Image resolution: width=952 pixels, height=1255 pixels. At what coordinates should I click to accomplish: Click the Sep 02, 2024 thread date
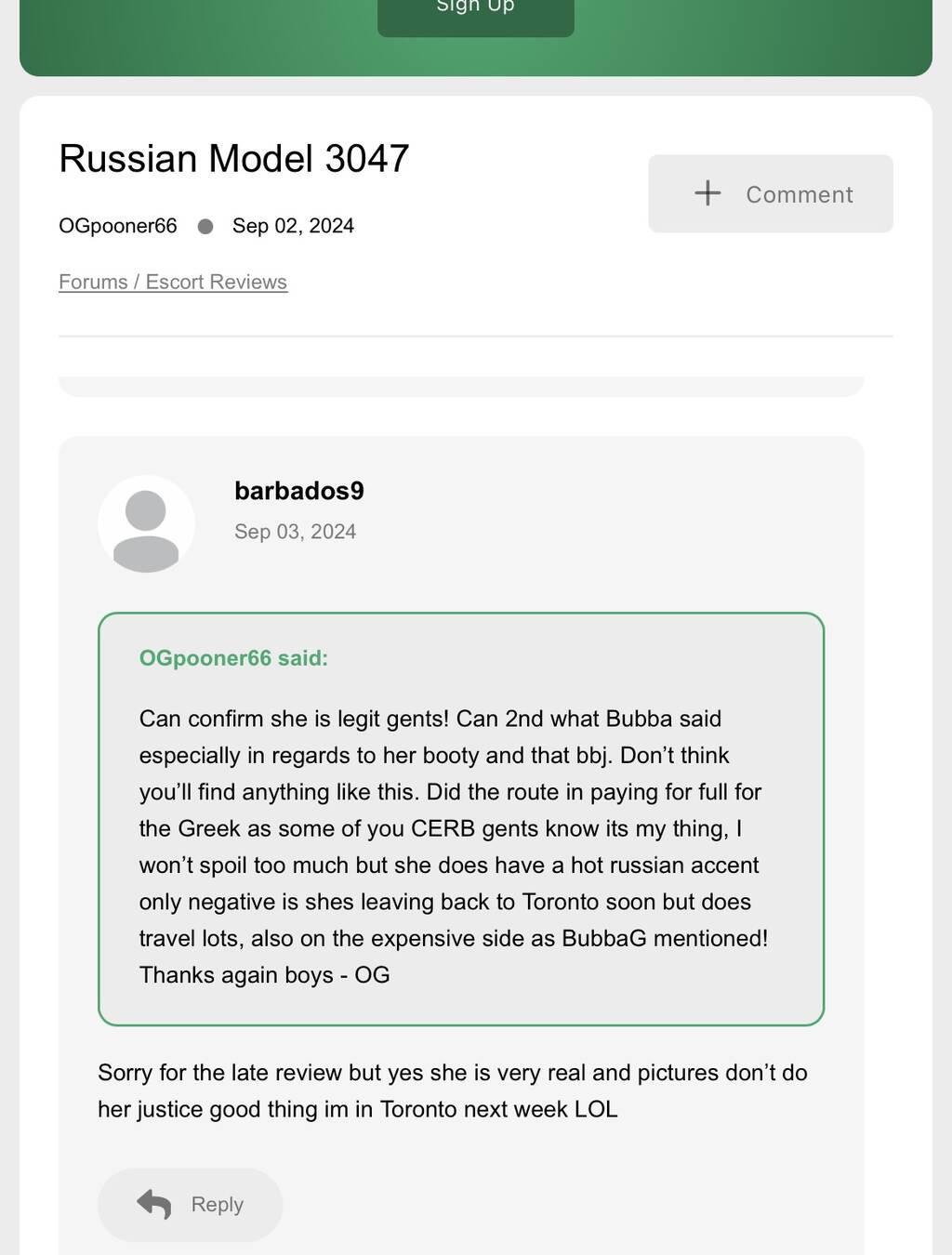click(293, 226)
